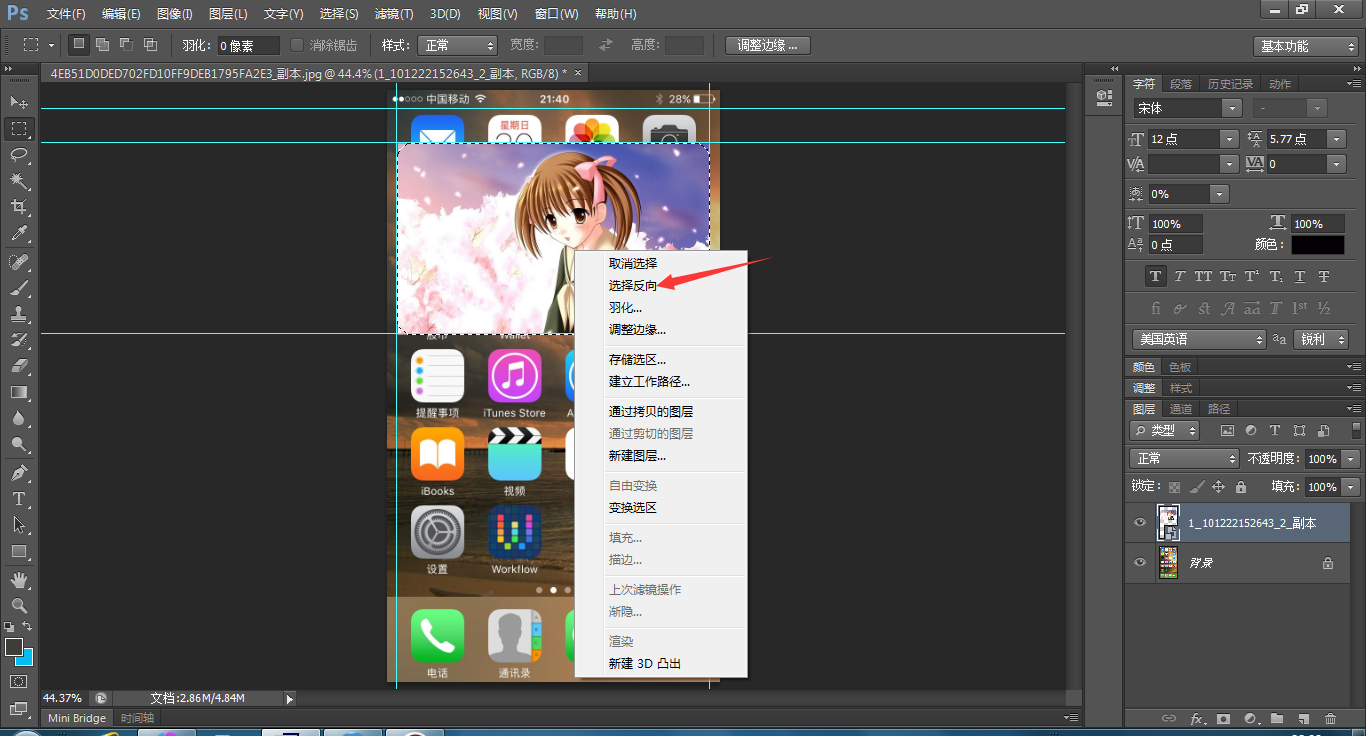Open the 类型 layer filter dropdown

click(1165, 430)
